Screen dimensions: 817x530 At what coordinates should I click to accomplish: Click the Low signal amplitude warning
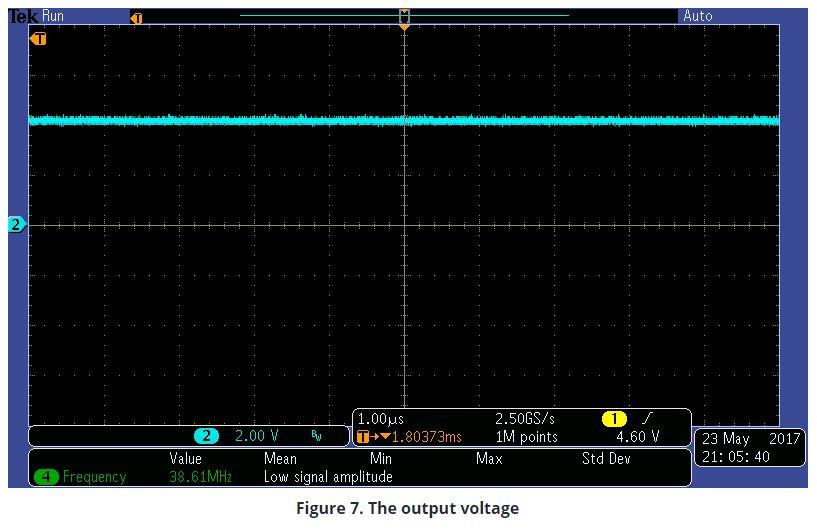point(328,476)
